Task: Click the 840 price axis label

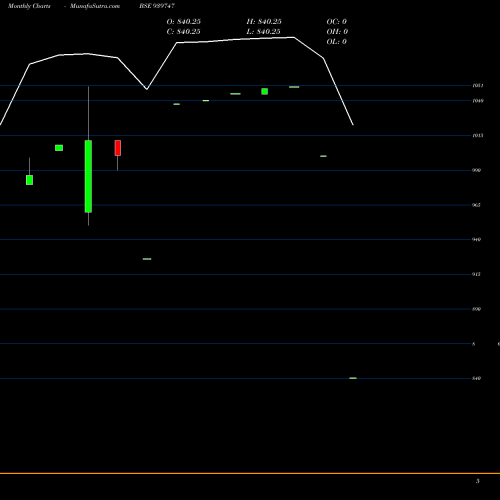Action: click(x=477, y=378)
